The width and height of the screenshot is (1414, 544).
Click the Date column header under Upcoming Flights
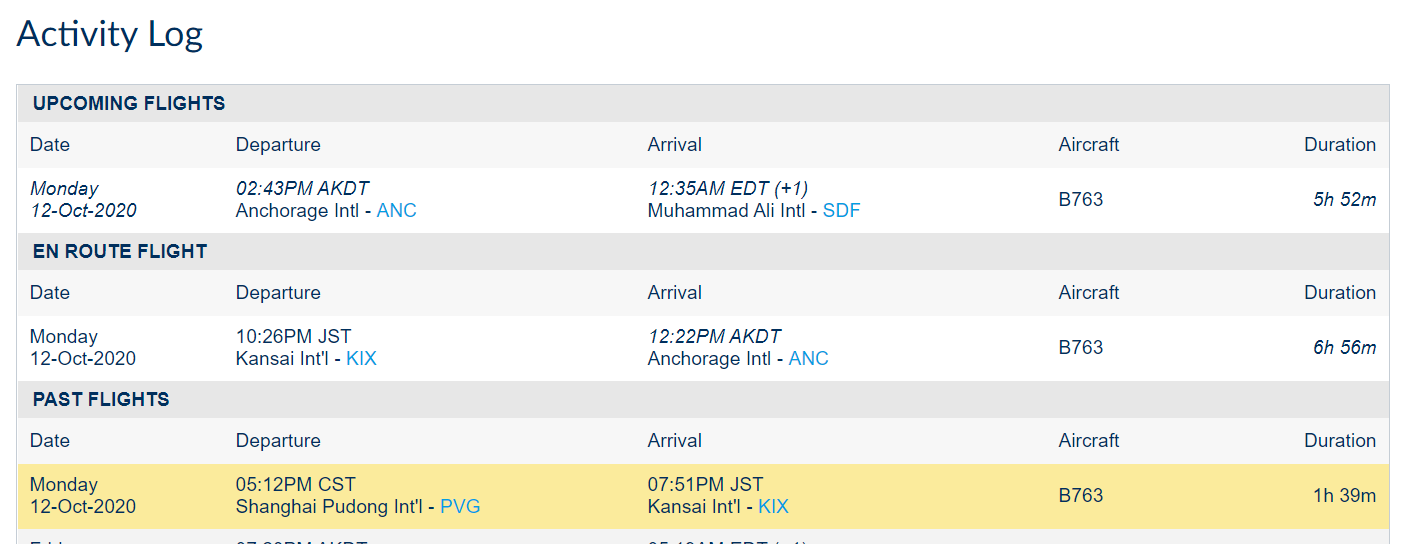point(50,145)
